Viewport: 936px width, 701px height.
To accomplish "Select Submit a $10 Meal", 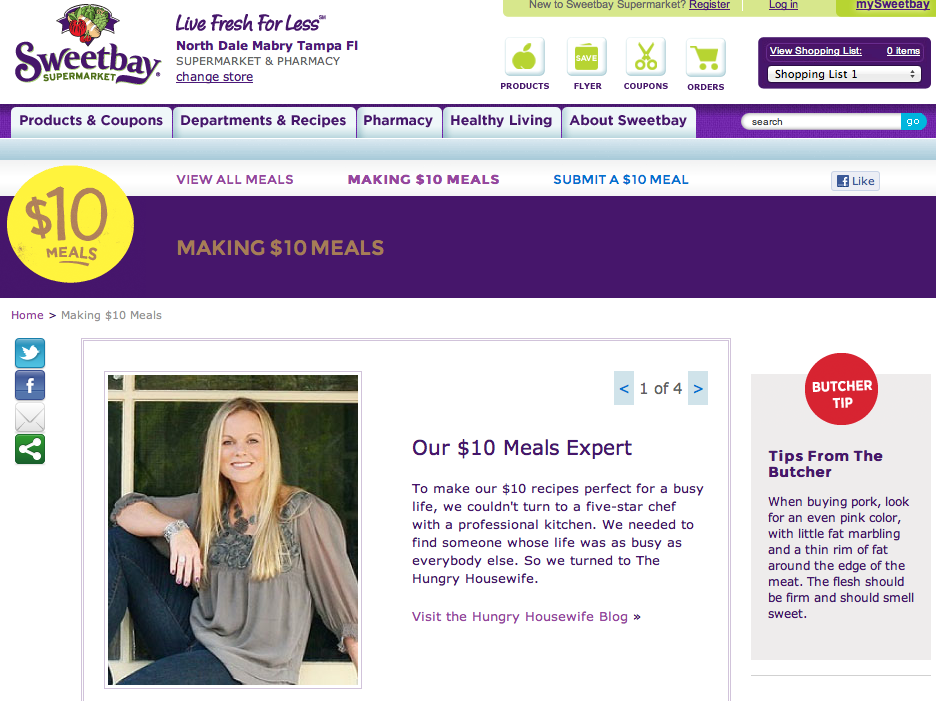I will pyautogui.click(x=621, y=180).
